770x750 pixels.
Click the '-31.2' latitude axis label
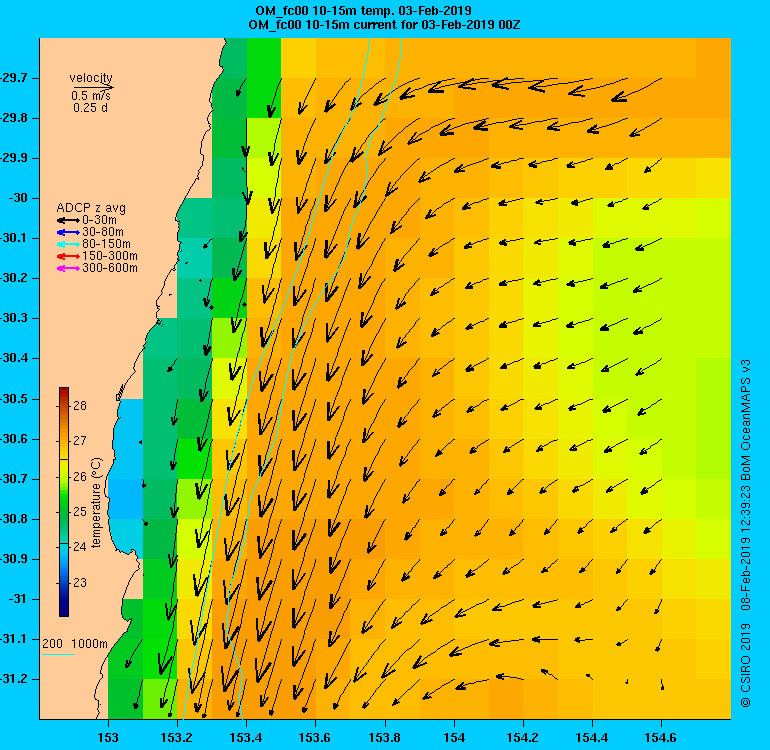click(13, 679)
